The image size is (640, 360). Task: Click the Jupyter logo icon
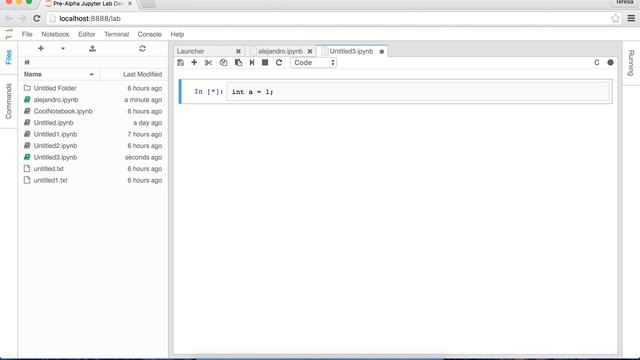pyautogui.click(x=9, y=34)
